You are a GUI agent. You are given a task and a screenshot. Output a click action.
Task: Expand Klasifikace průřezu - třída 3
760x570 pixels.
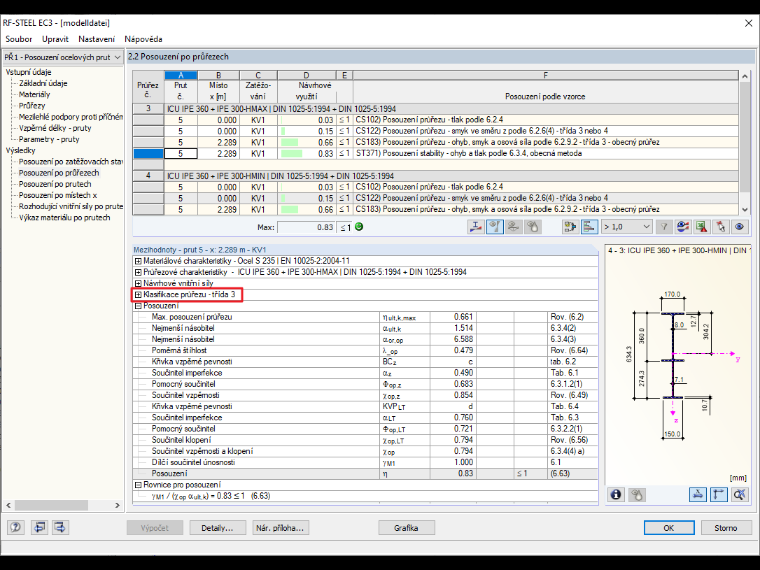pos(138,295)
